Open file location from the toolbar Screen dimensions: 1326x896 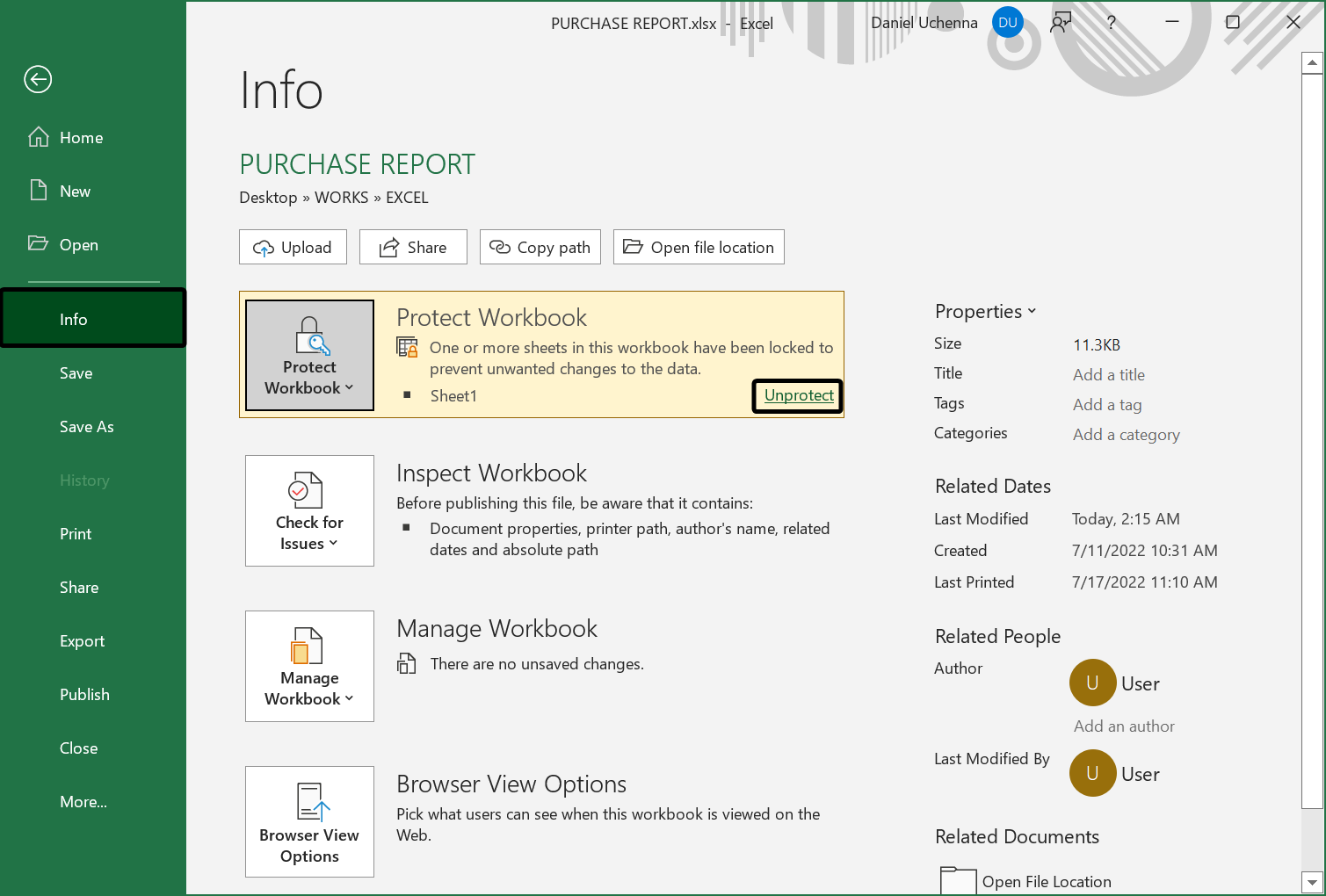[698, 247]
